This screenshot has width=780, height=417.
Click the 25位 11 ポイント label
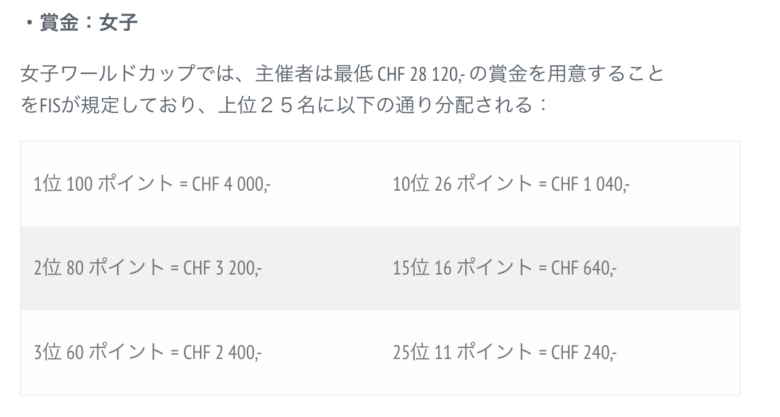tap(461, 352)
